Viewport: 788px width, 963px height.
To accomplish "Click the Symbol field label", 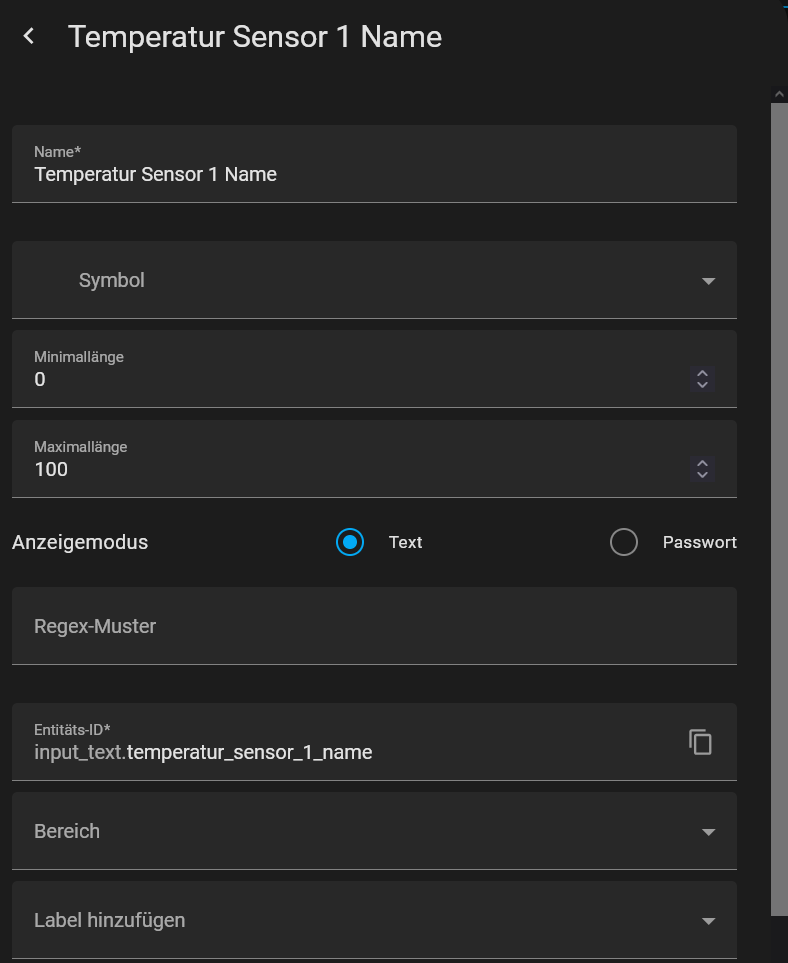I will point(112,280).
